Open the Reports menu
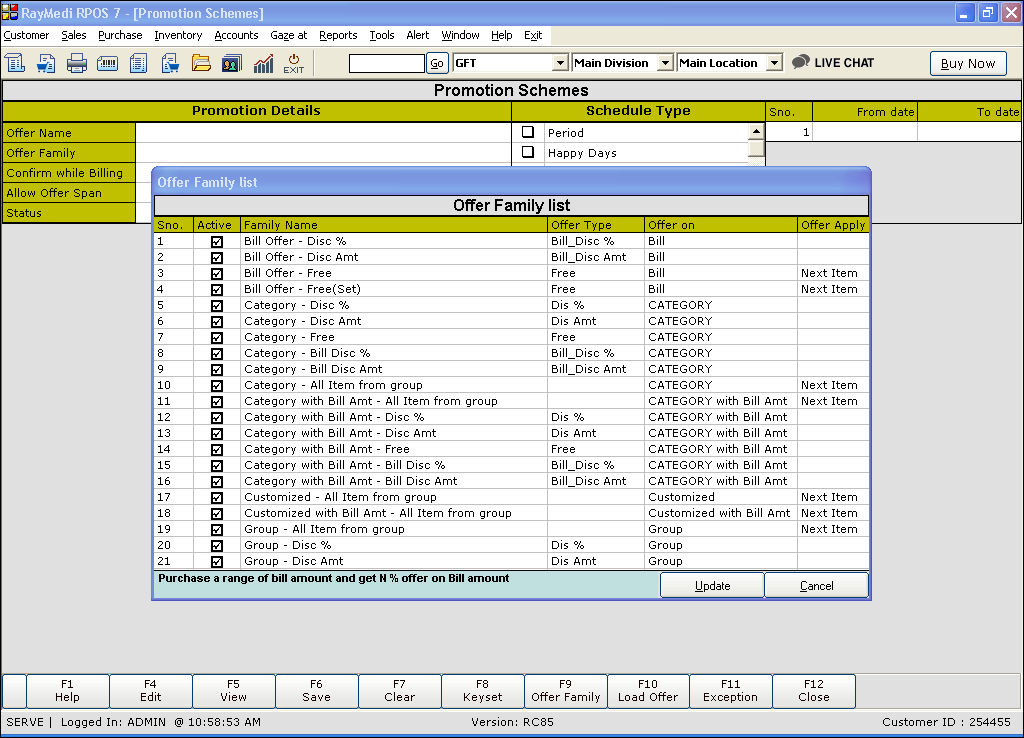 coord(338,35)
